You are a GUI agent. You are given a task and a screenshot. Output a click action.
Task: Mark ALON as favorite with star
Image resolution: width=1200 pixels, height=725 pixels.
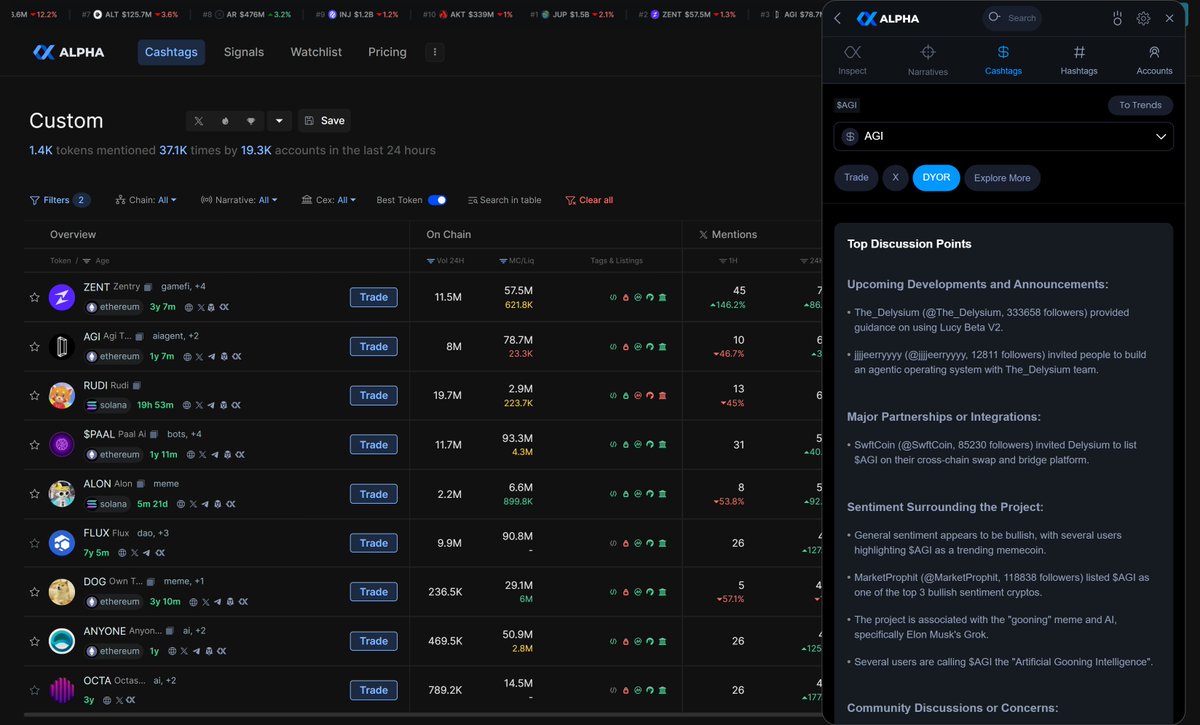[x=34, y=493]
